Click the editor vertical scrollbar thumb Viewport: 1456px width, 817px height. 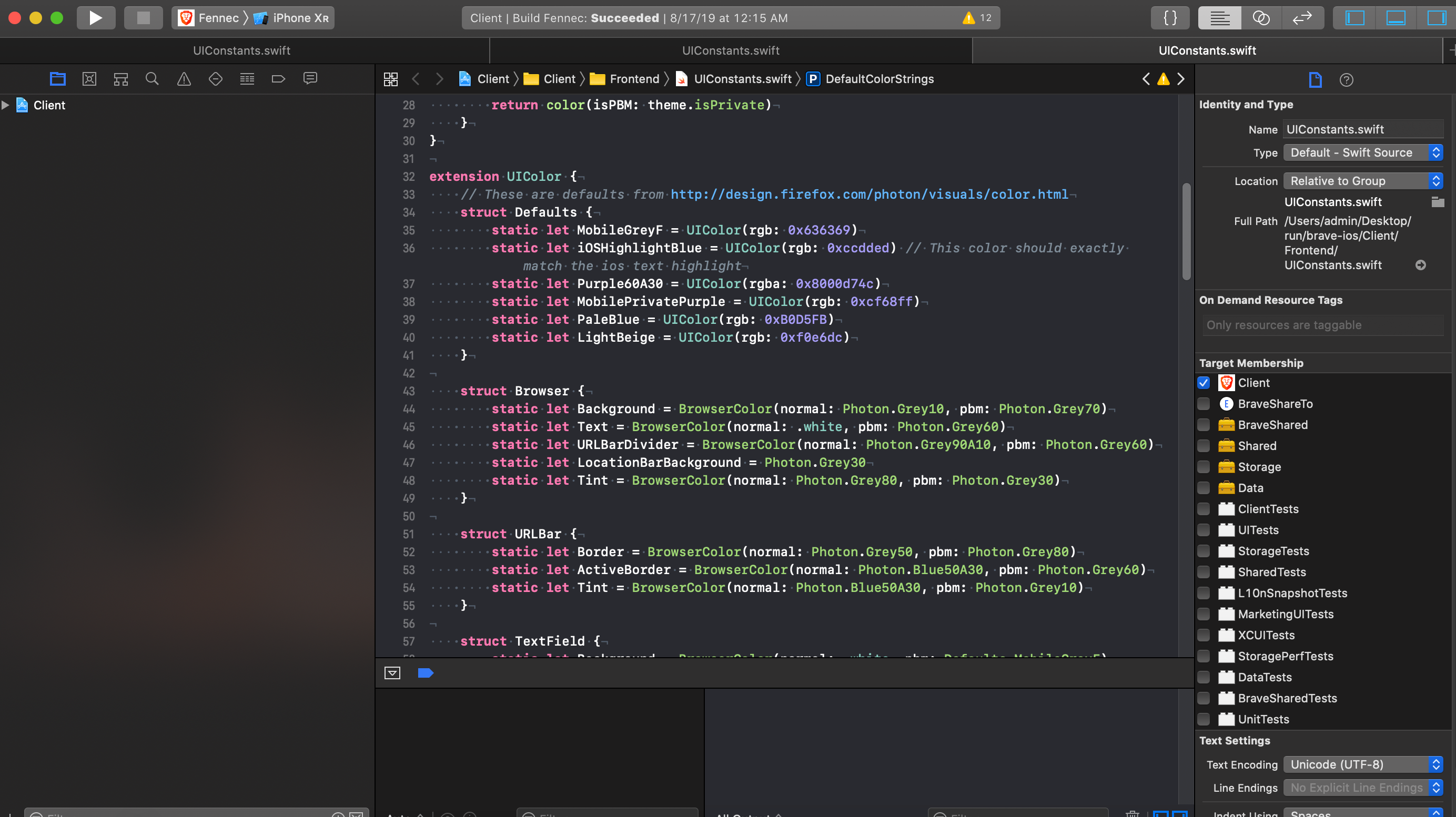[1186, 231]
